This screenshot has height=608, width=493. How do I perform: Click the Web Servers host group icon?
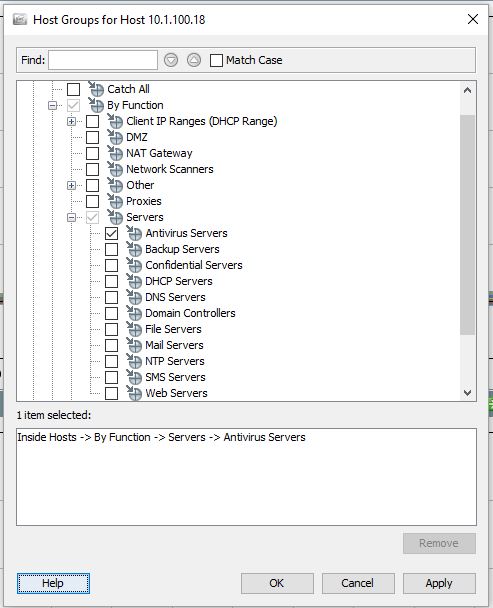click(x=134, y=393)
